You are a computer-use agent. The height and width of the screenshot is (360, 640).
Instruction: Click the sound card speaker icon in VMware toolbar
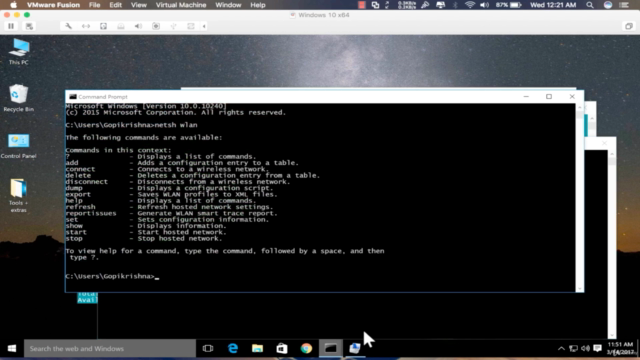coord(138,26)
